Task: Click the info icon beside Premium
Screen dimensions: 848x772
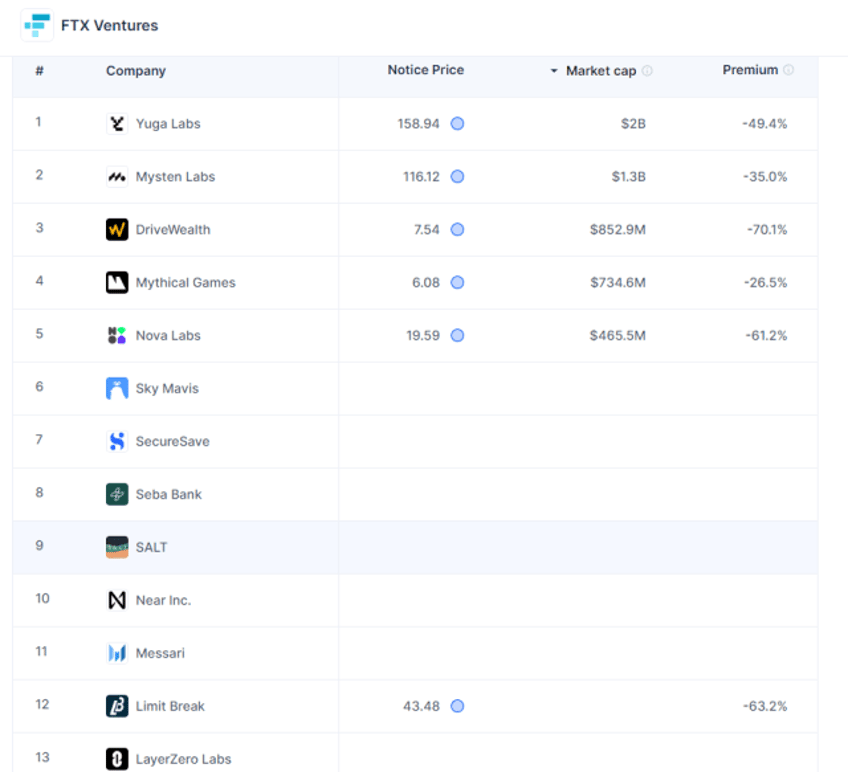Action: (x=789, y=70)
